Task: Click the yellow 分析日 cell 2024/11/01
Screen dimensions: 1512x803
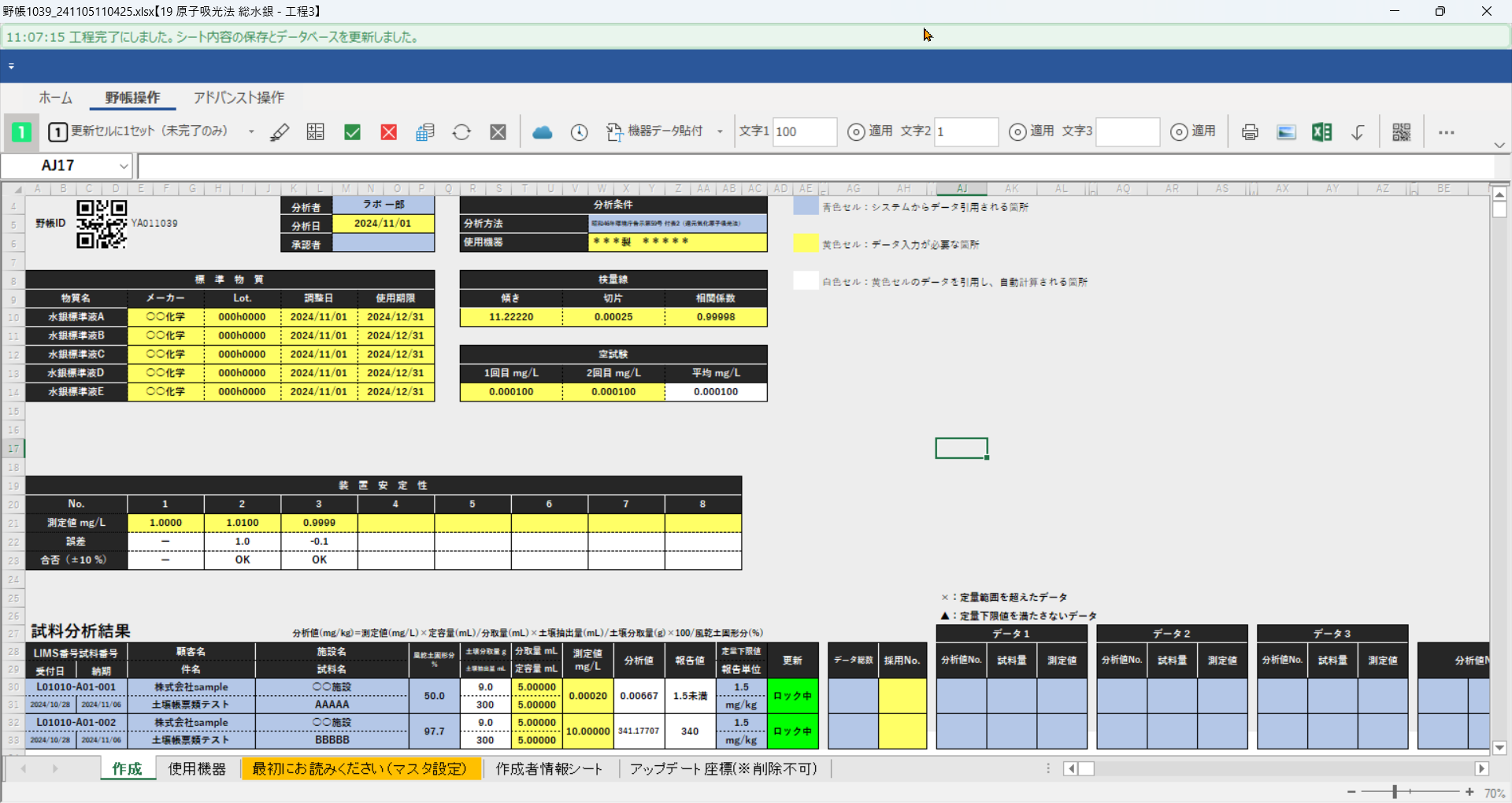Action: tap(383, 224)
